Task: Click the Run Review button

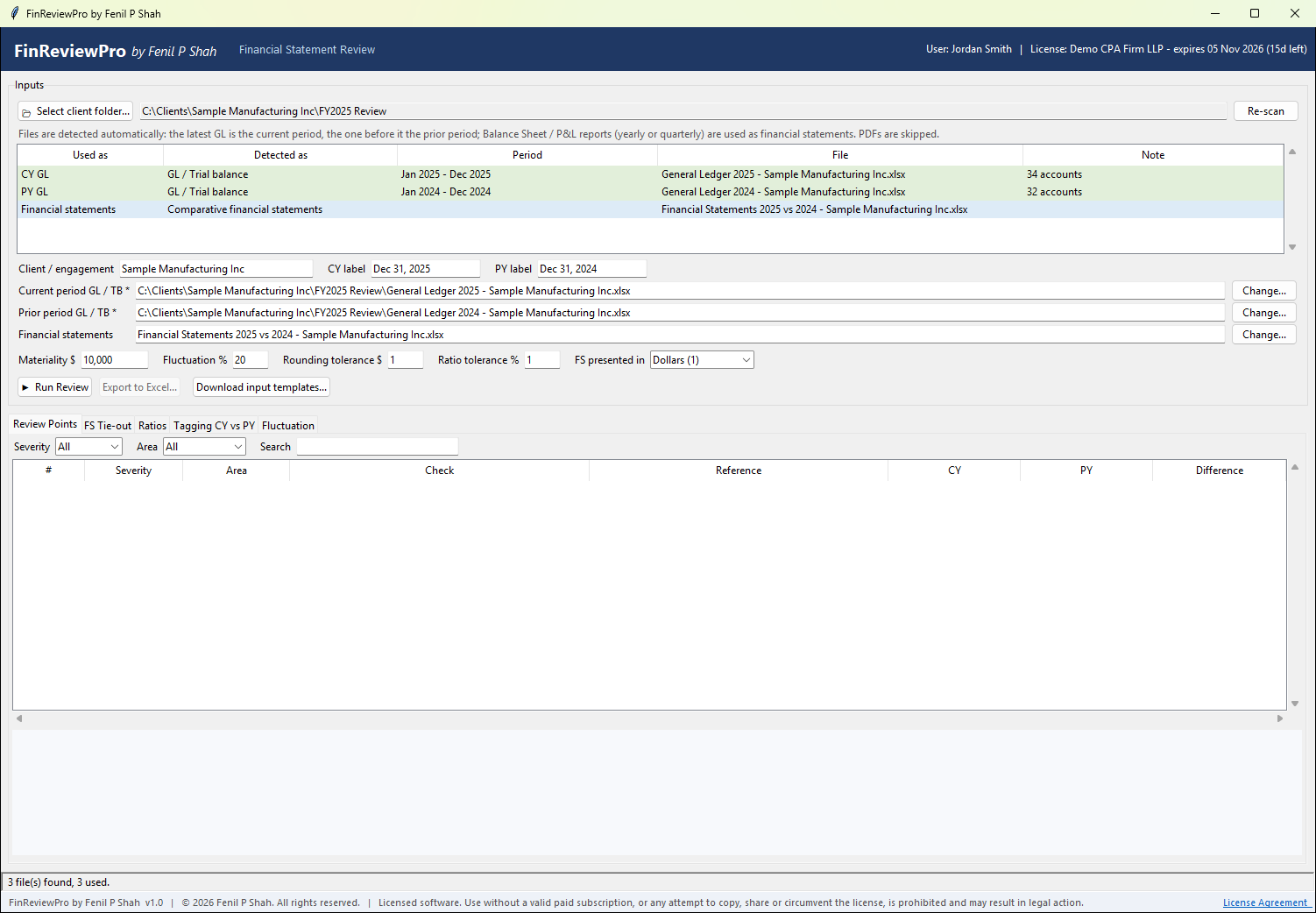Action: [x=54, y=387]
